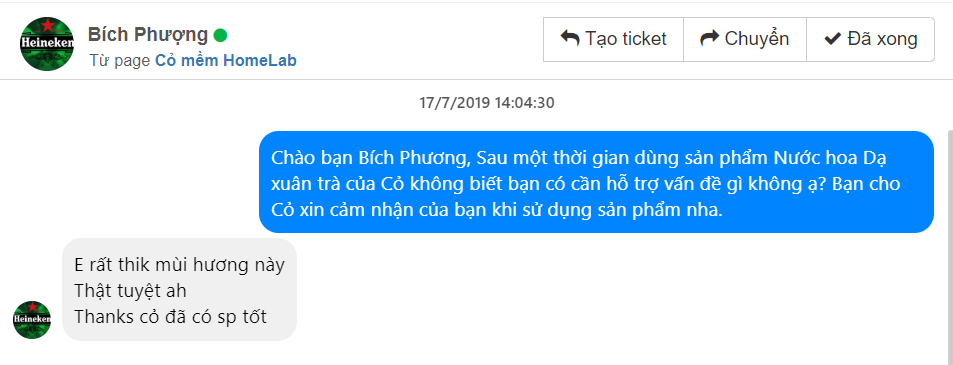This screenshot has height=365, width=953.
Task: Click the line "Thanks cỏ đã có sp tốt"
Action: tap(170, 316)
